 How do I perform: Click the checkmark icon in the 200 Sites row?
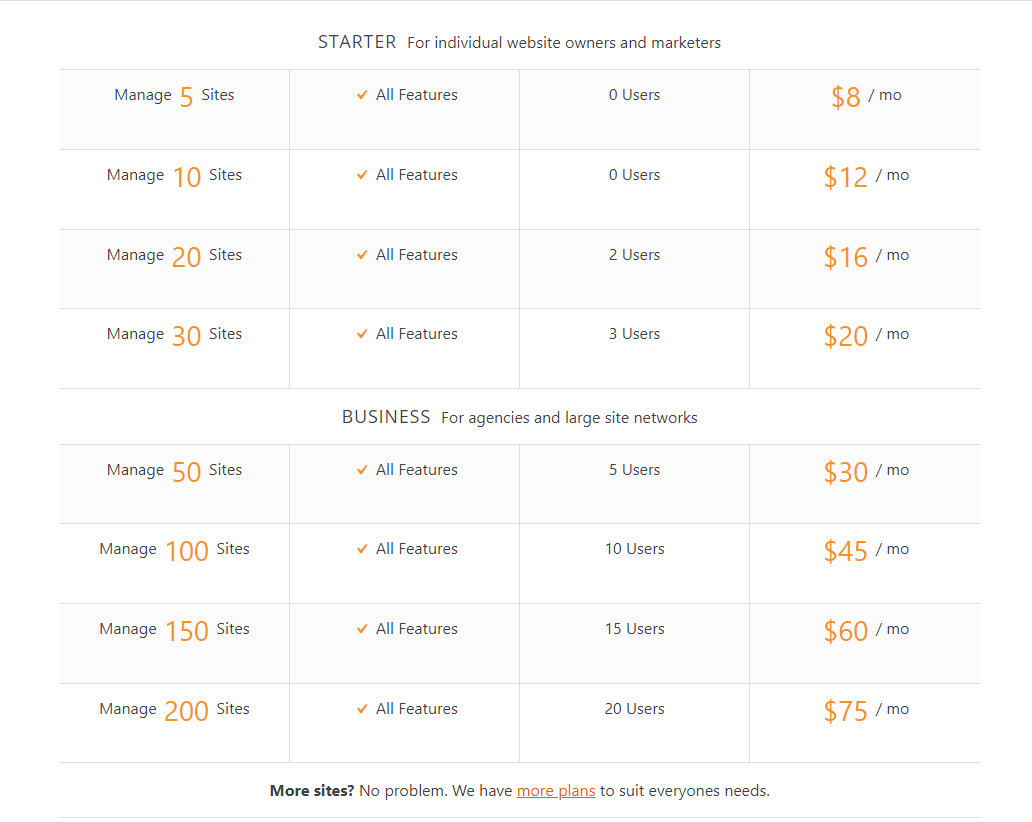pos(362,709)
